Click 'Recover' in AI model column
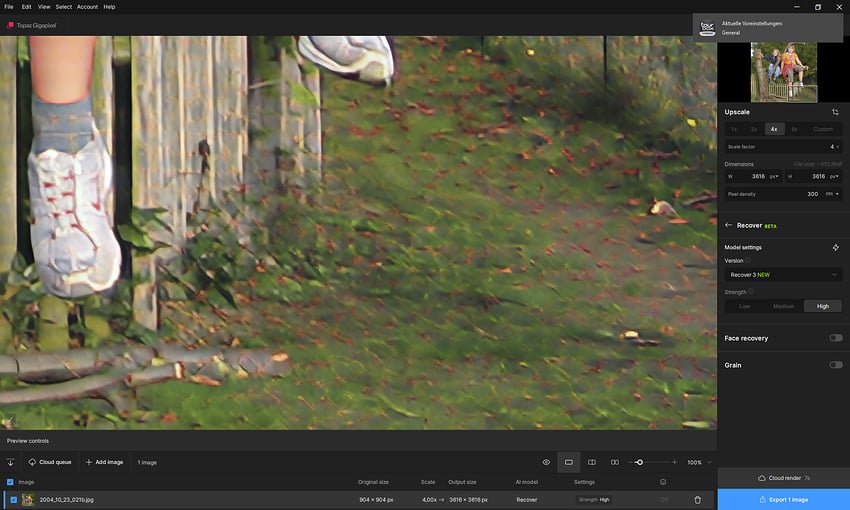Viewport: 850px width, 510px height. pyautogui.click(x=526, y=500)
